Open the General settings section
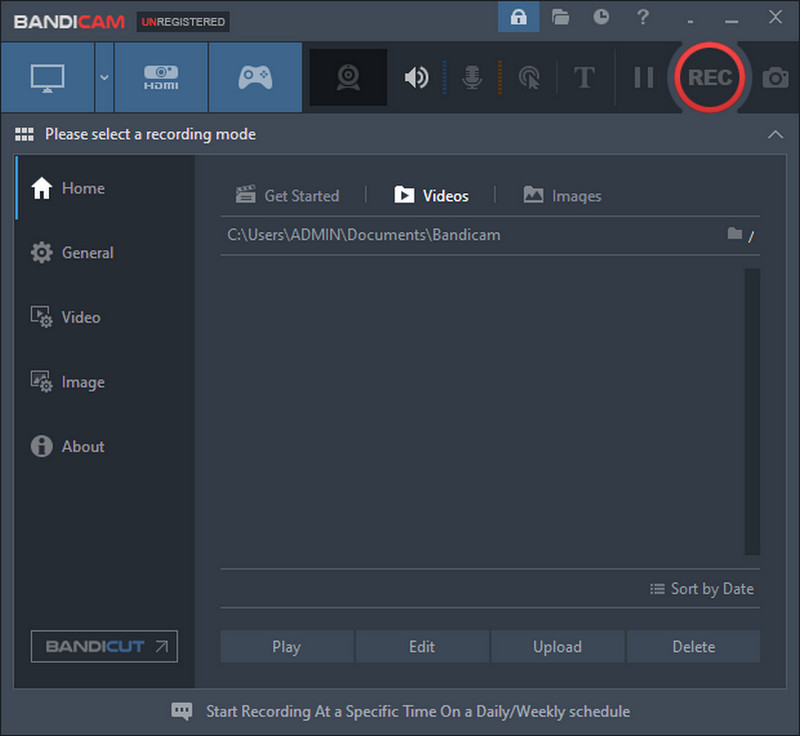Screen dimensions: 800x736 105,253
